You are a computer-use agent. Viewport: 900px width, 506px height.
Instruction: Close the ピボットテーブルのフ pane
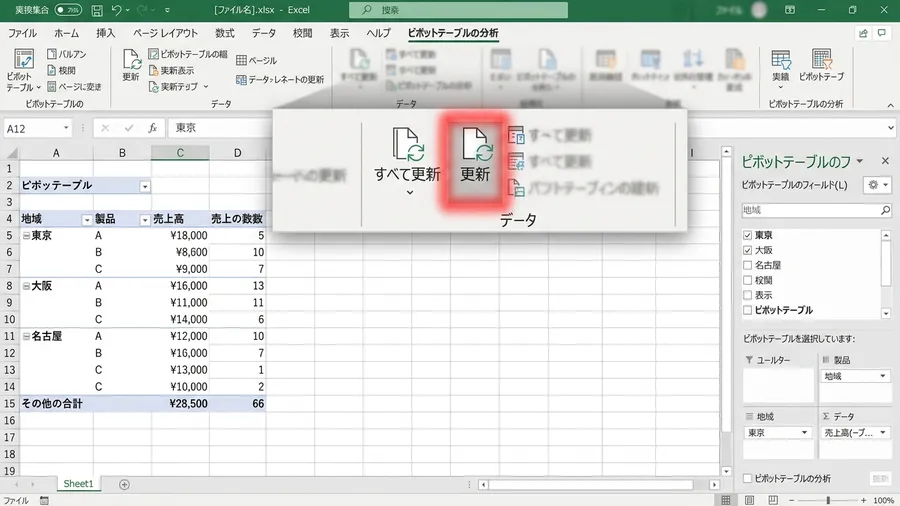point(885,161)
